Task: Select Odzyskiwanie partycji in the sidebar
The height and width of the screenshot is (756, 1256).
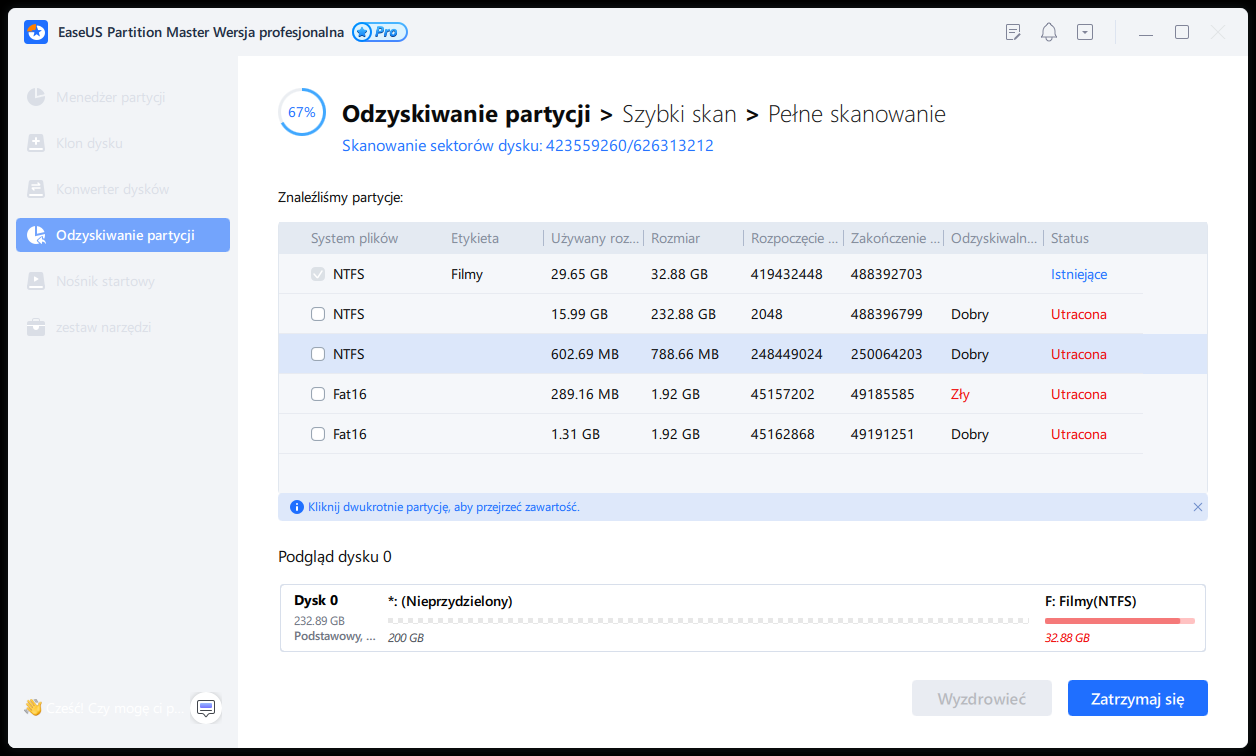Action: pyautogui.click(x=123, y=235)
